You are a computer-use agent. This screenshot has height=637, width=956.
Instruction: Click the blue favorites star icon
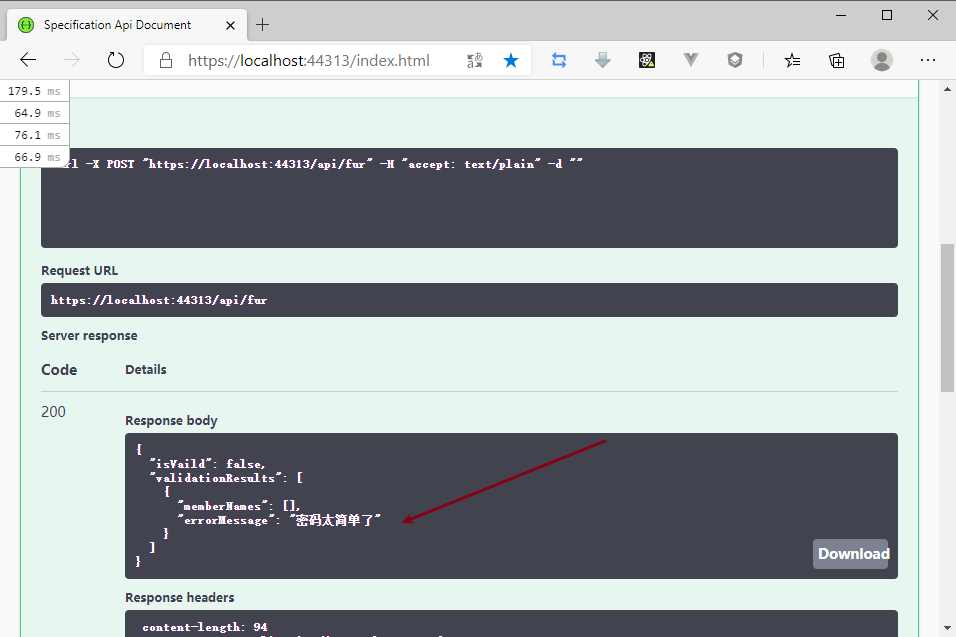pyautogui.click(x=511, y=60)
